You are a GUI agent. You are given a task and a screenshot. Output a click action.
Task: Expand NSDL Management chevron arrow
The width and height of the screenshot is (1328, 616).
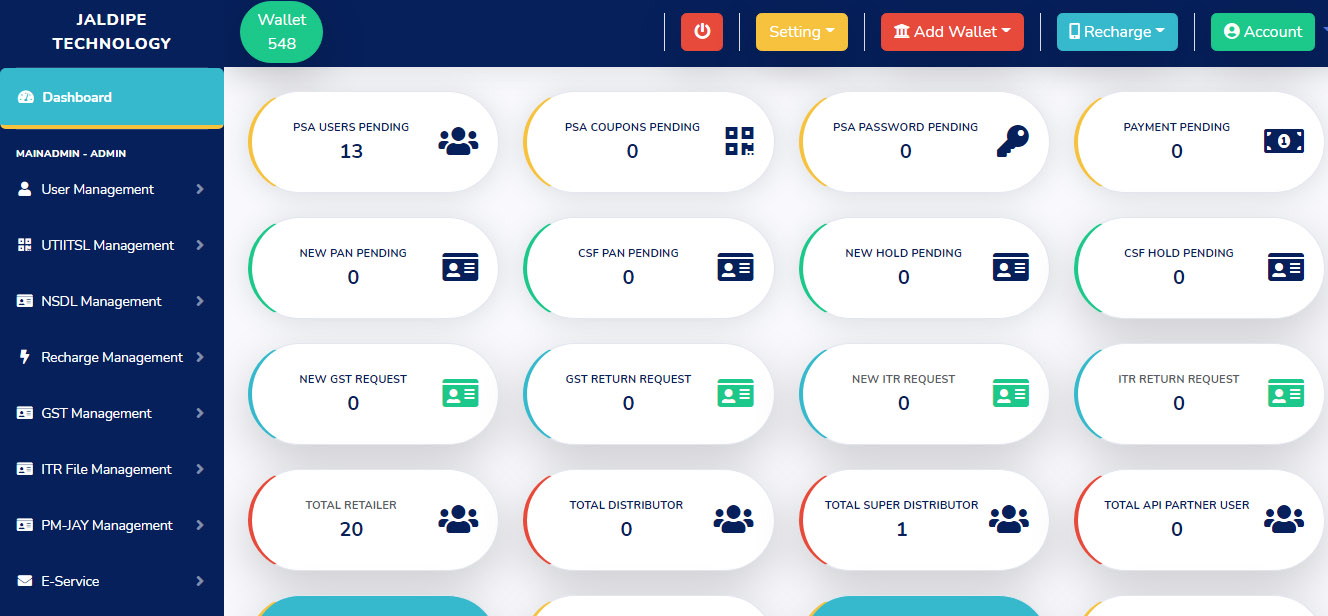pyautogui.click(x=200, y=301)
